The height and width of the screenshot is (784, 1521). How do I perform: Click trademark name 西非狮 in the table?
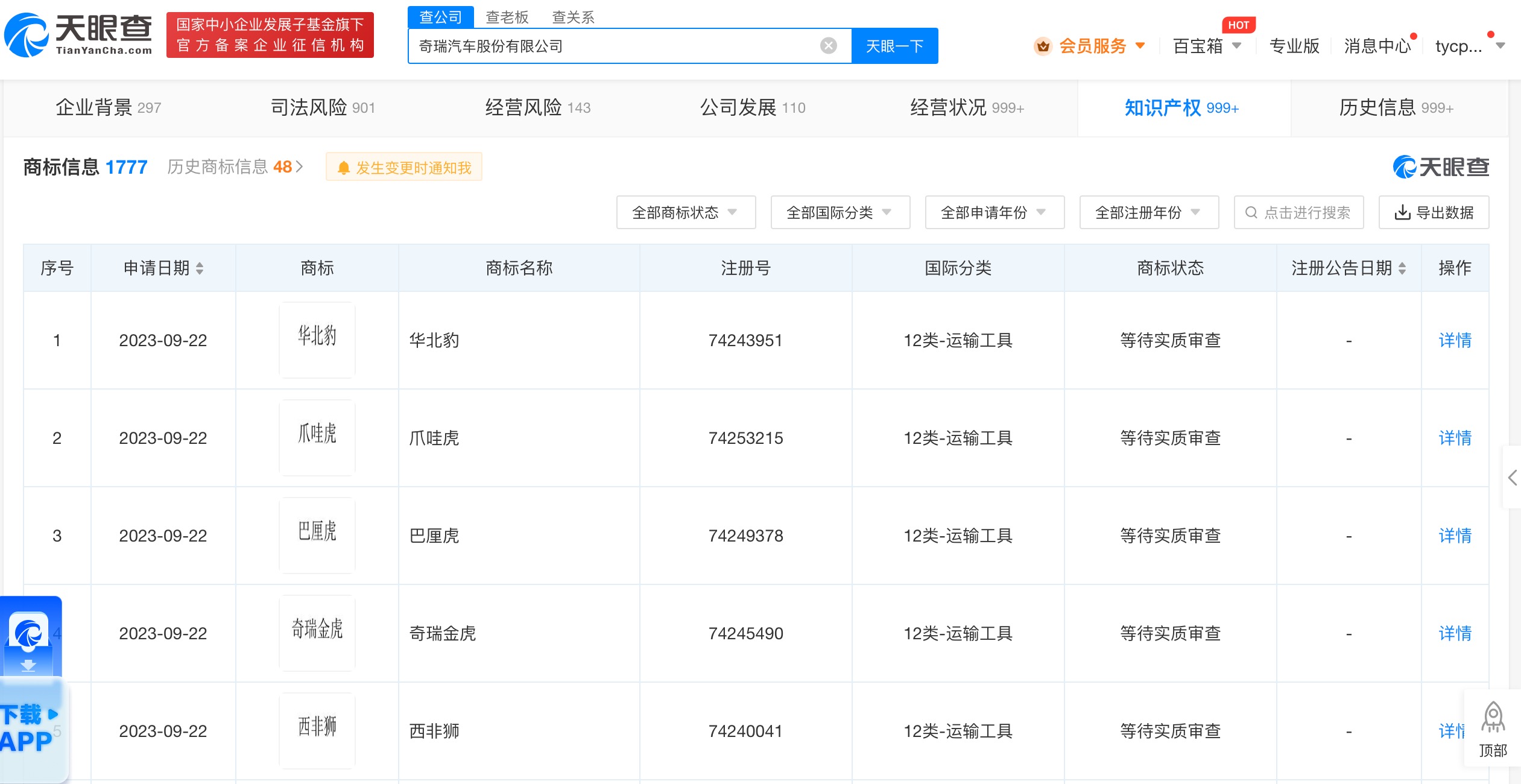pos(434,731)
